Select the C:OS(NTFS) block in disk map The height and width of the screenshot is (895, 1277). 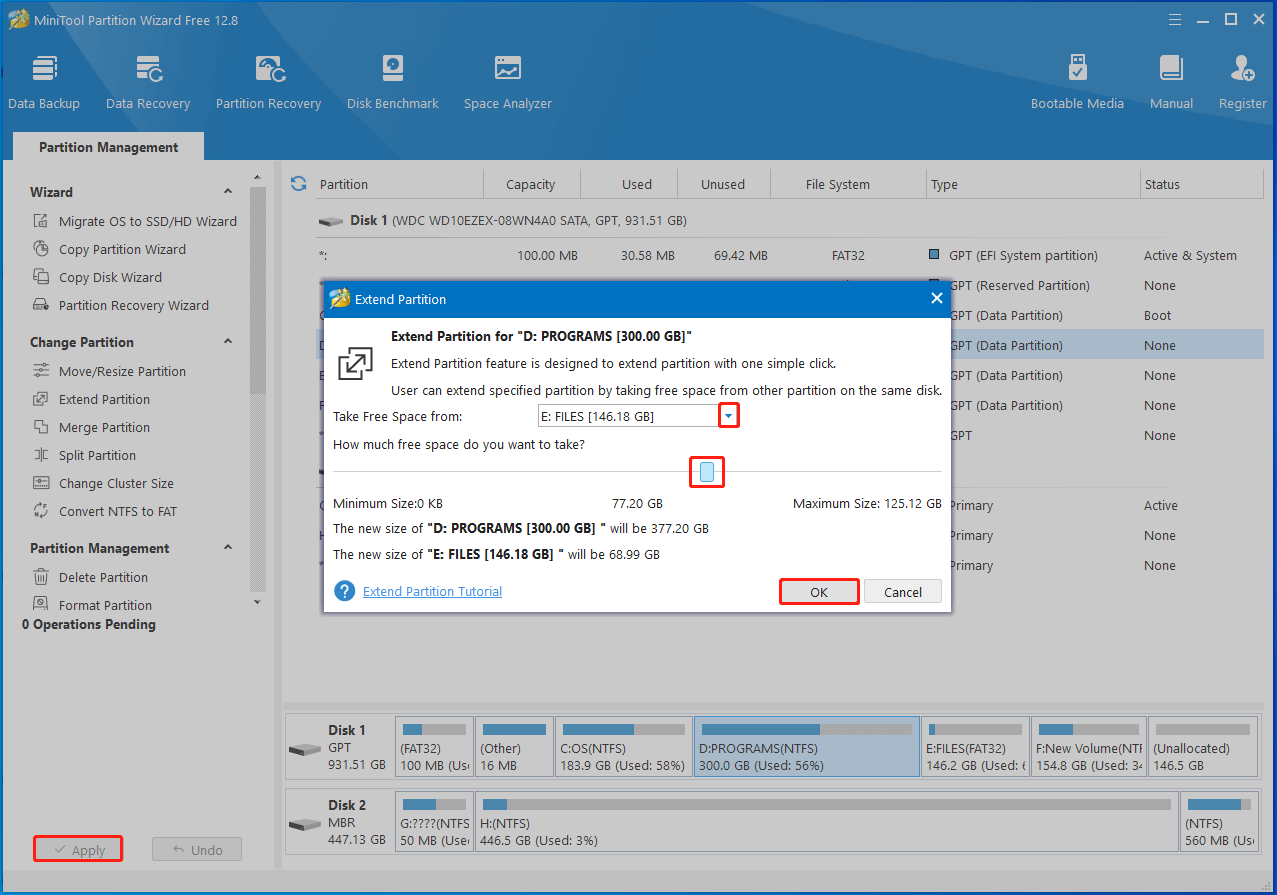click(x=622, y=747)
